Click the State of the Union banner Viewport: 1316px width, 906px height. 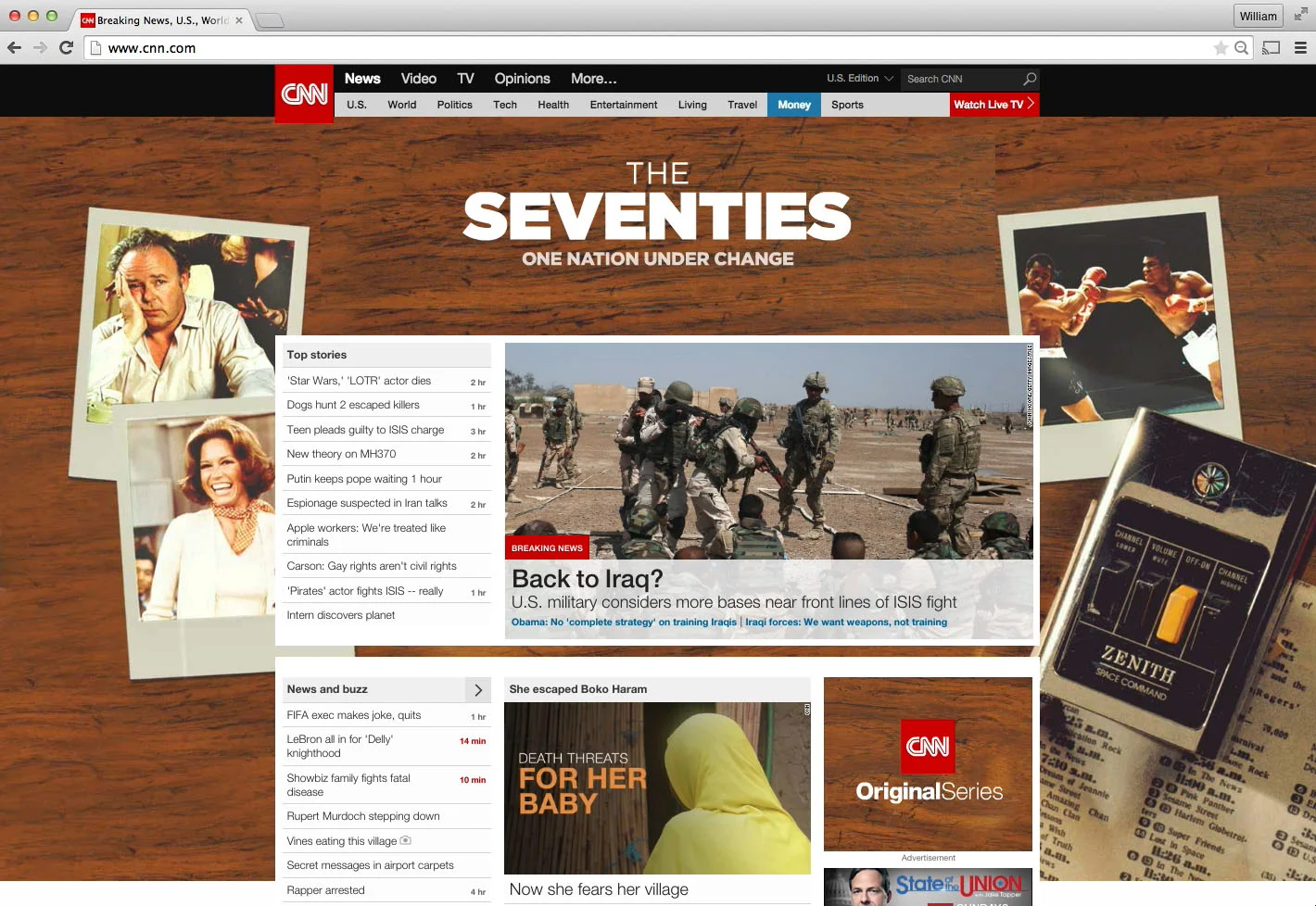pos(928,887)
